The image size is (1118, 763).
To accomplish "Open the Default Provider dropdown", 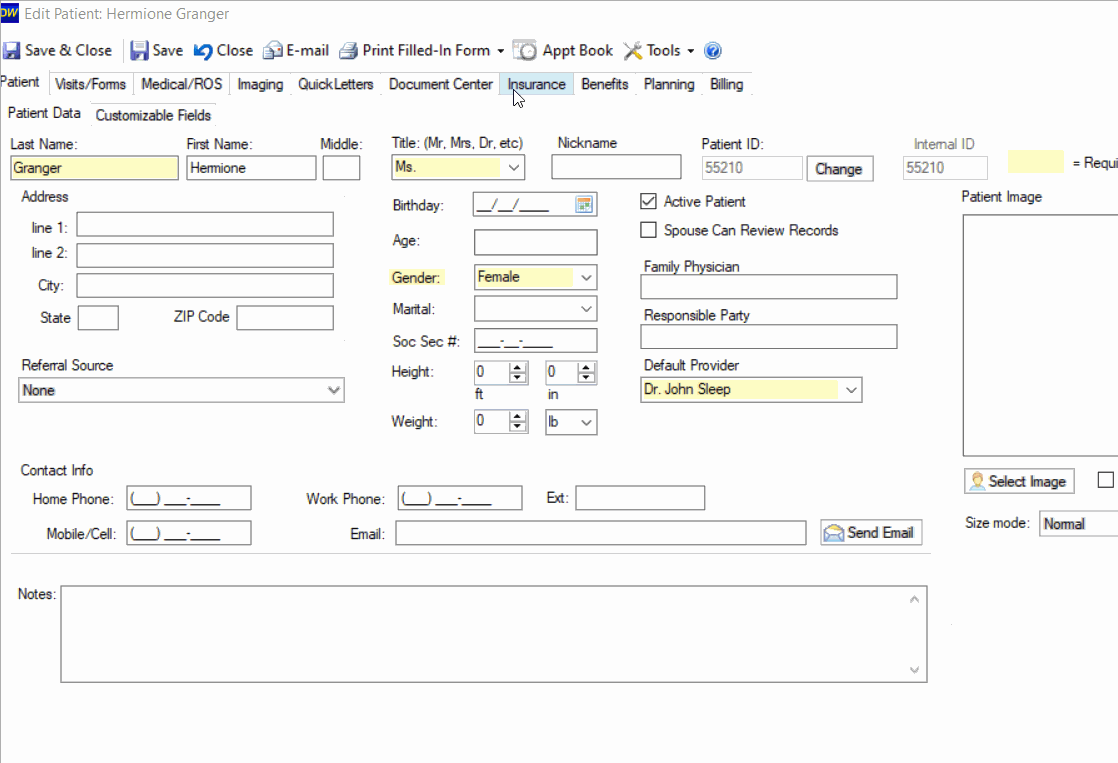I will click(851, 390).
